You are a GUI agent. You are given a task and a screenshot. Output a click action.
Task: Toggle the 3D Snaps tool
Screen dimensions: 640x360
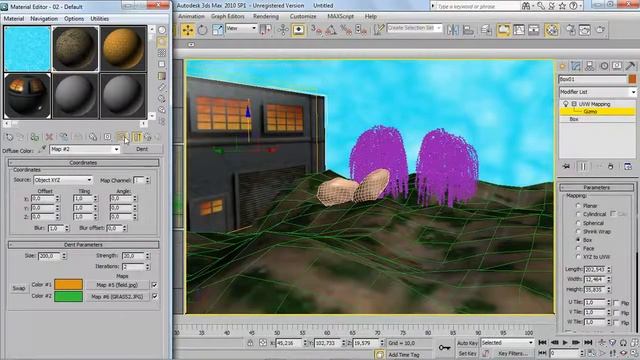pyautogui.click(x=316, y=30)
